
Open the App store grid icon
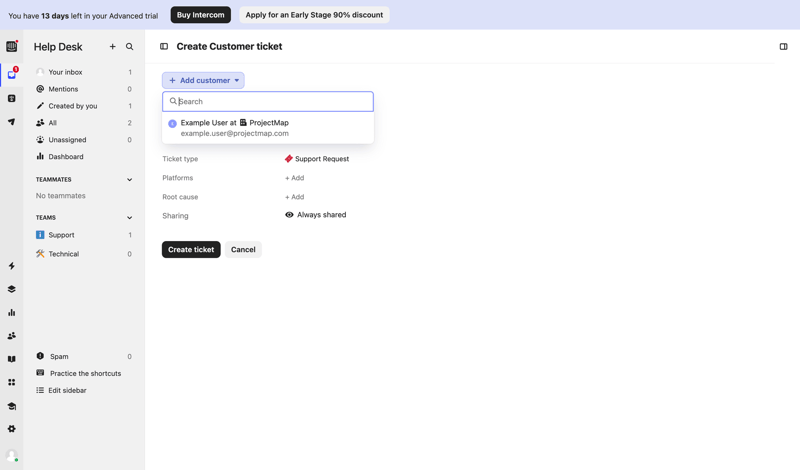(11, 382)
